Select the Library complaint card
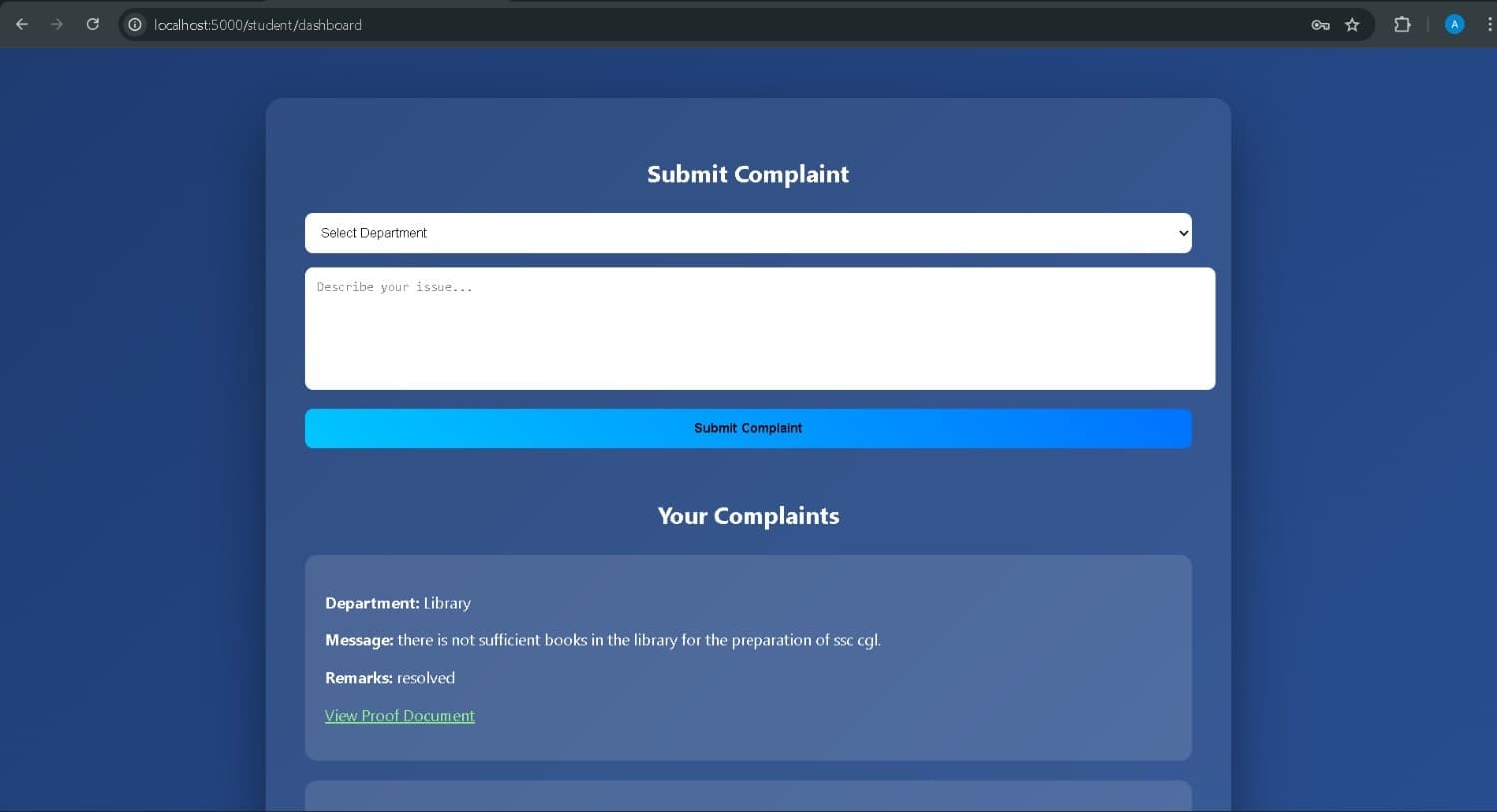 click(x=748, y=657)
